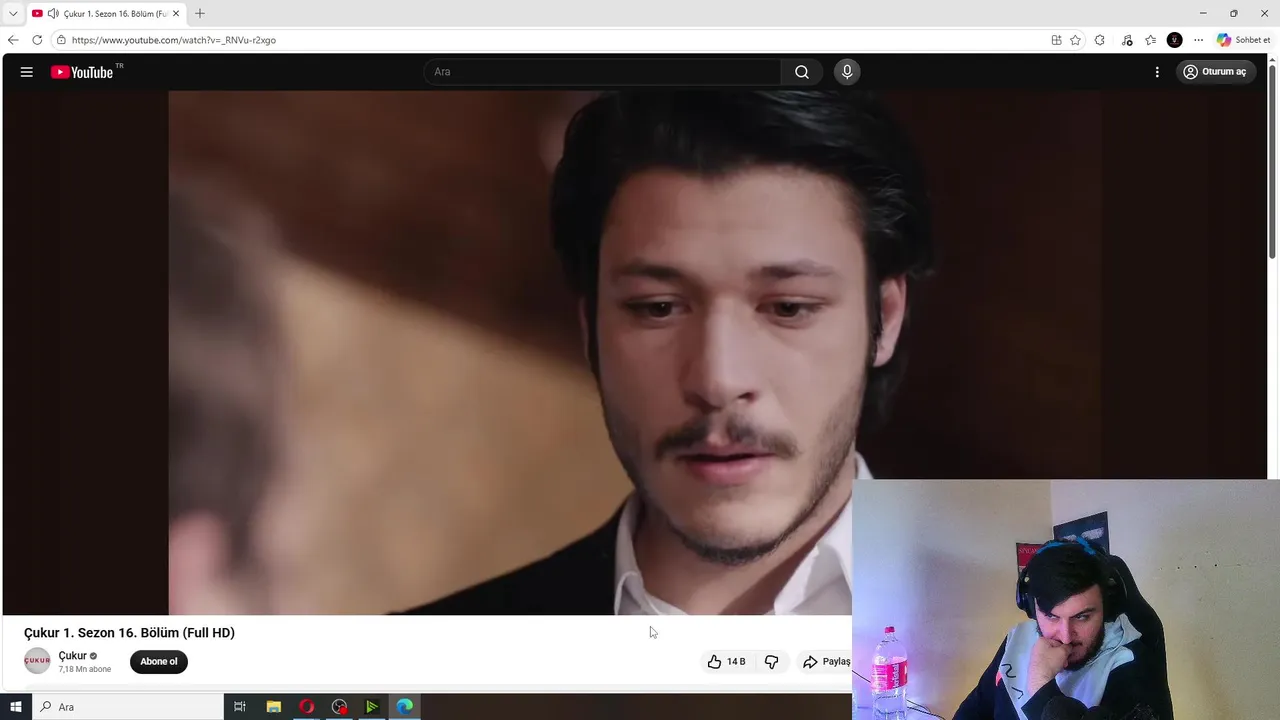Focus the YouTube Ara search field
This screenshot has height=720, width=1280.
click(x=603, y=72)
